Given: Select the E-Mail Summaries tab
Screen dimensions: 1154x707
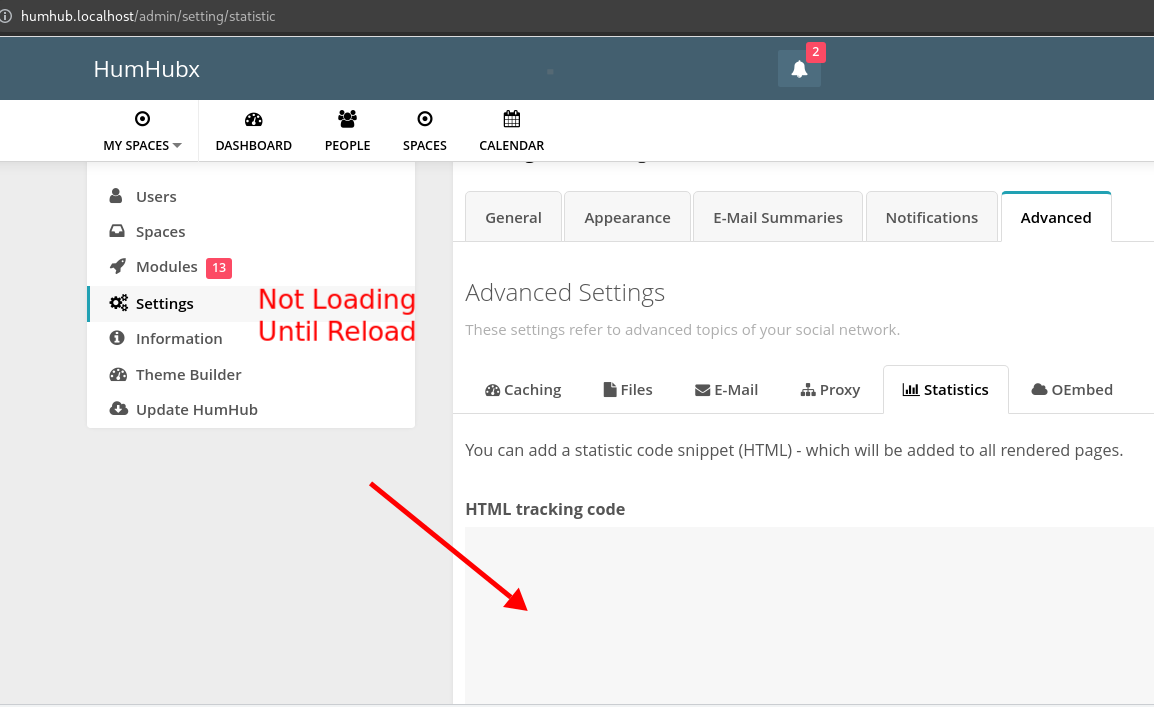Looking at the screenshot, I should point(777,216).
